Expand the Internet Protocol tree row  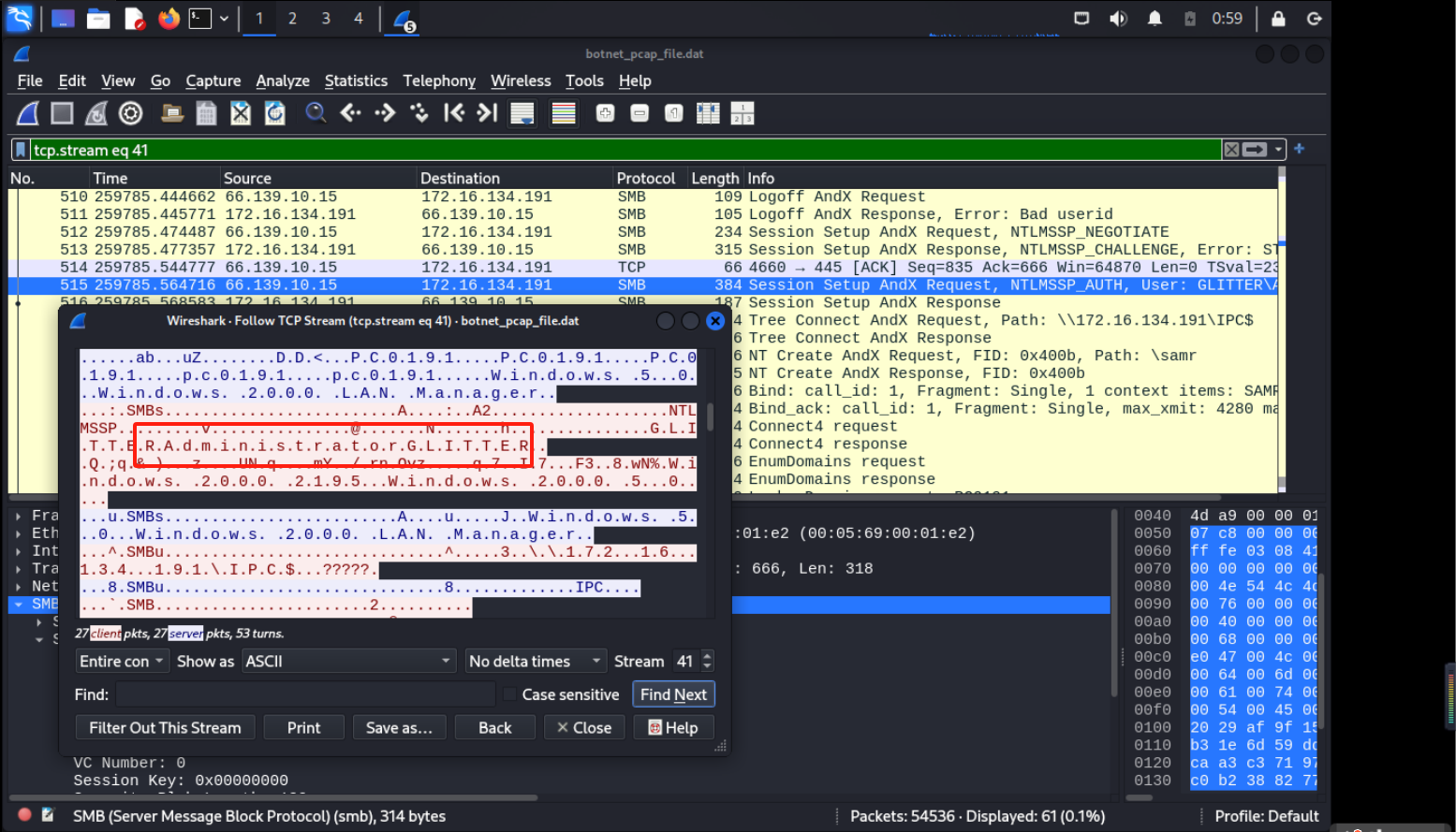pyautogui.click(x=19, y=551)
